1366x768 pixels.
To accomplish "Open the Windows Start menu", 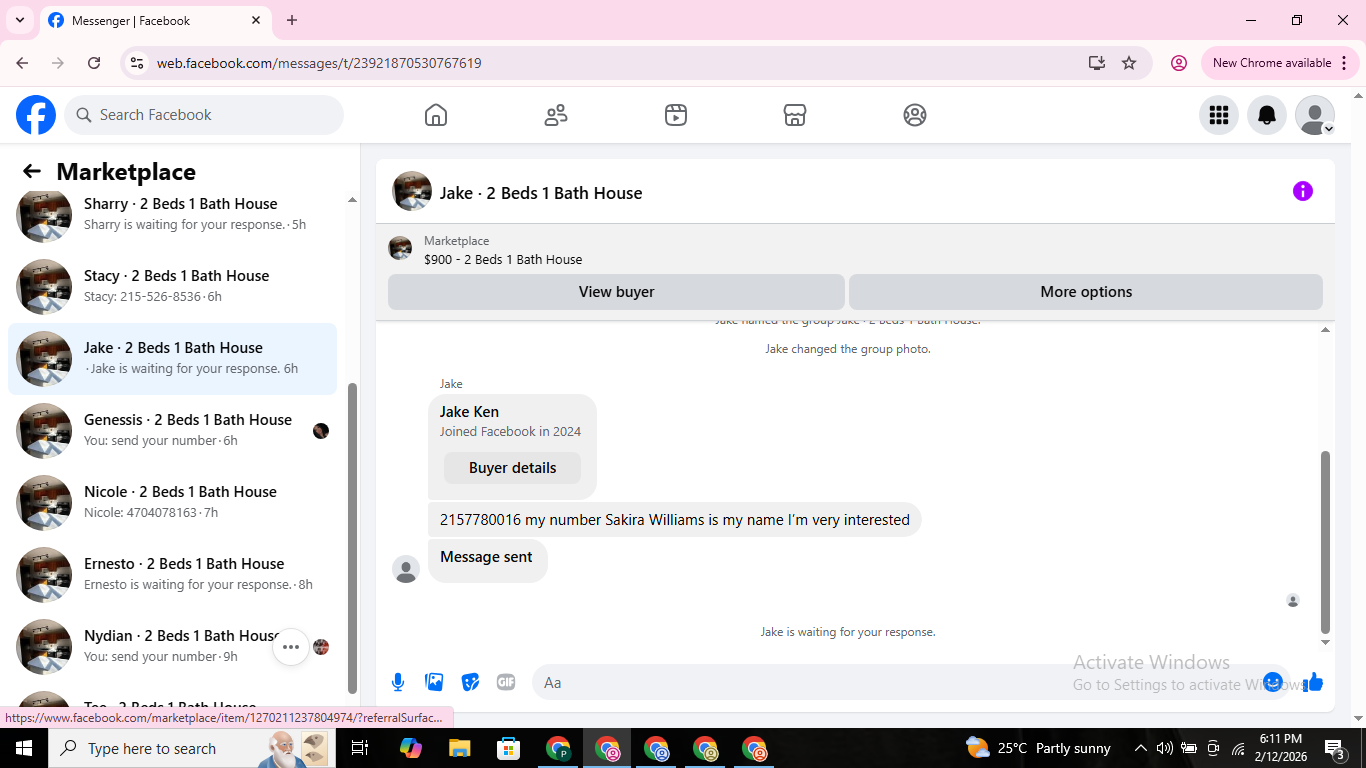I will (24, 748).
